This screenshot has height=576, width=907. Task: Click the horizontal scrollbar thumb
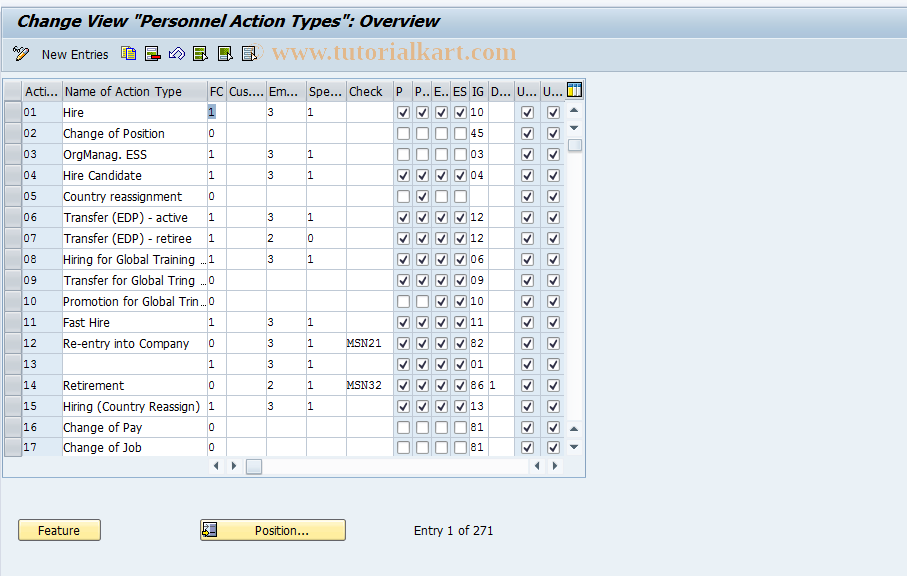[254, 466]
